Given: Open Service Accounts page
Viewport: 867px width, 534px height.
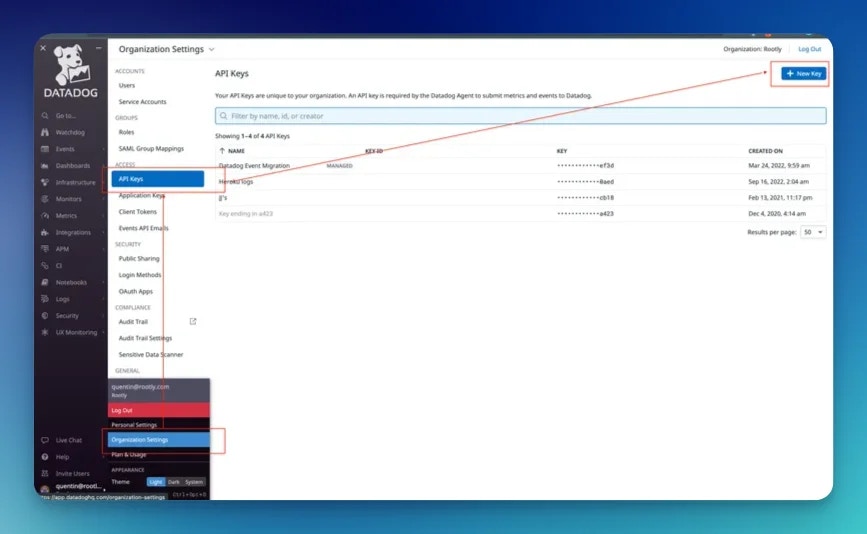Looking at the screenshot, I should click(x=142, y=102).
